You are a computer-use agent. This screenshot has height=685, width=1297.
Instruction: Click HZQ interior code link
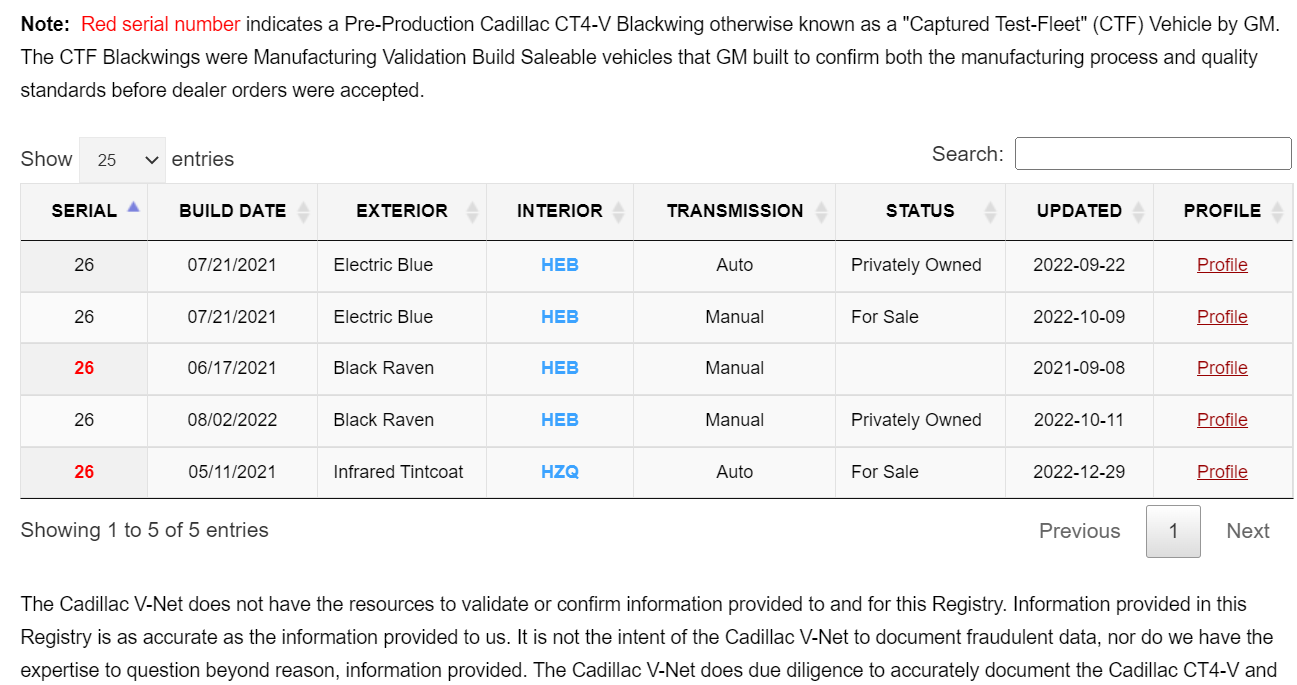[560, 472]
